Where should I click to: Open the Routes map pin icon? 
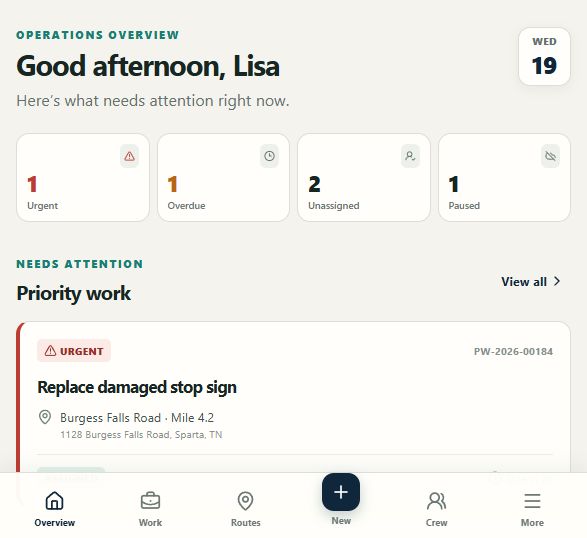246,501
